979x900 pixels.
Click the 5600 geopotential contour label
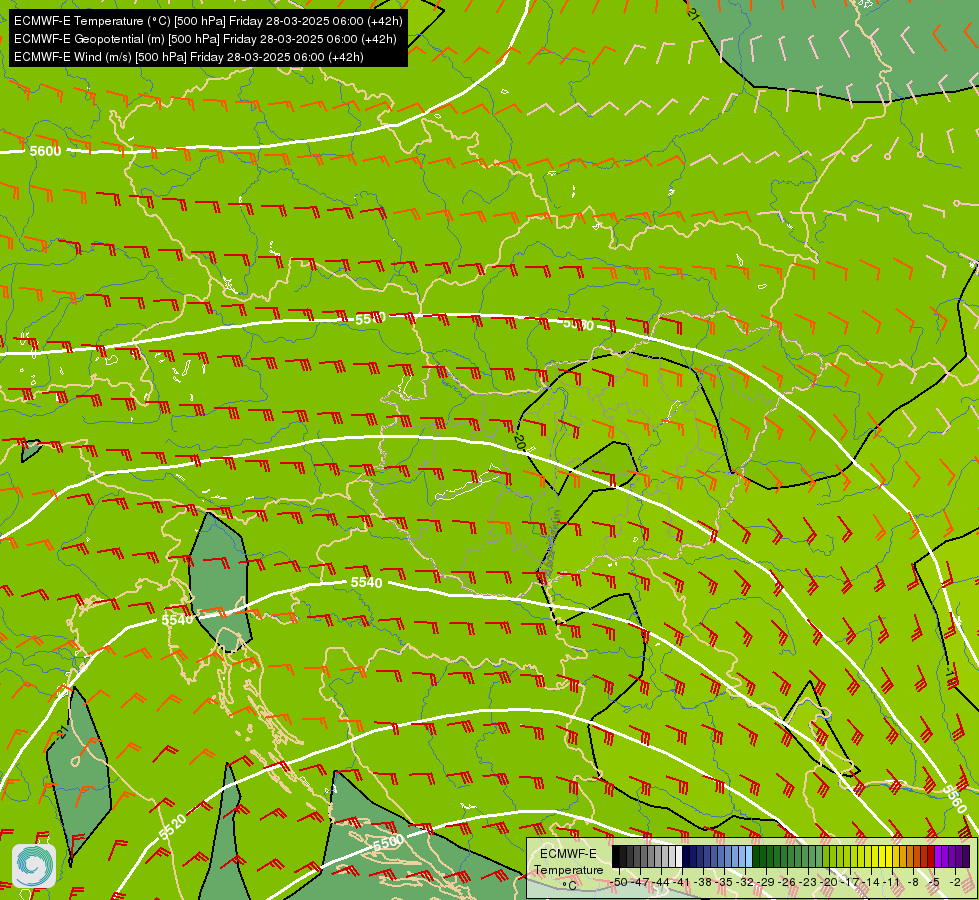tap(46, 151)
